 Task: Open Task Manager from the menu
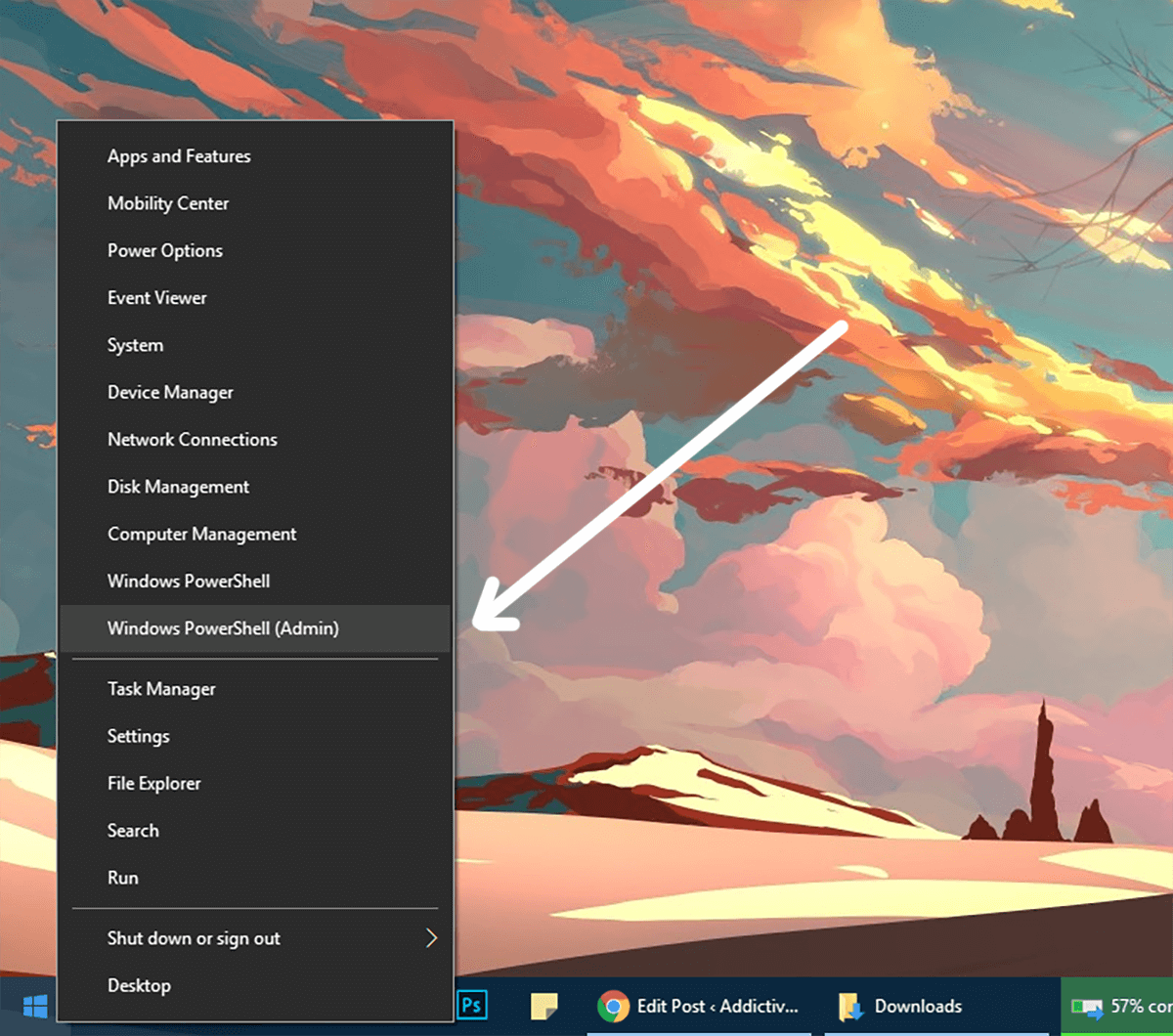(256, 689)
